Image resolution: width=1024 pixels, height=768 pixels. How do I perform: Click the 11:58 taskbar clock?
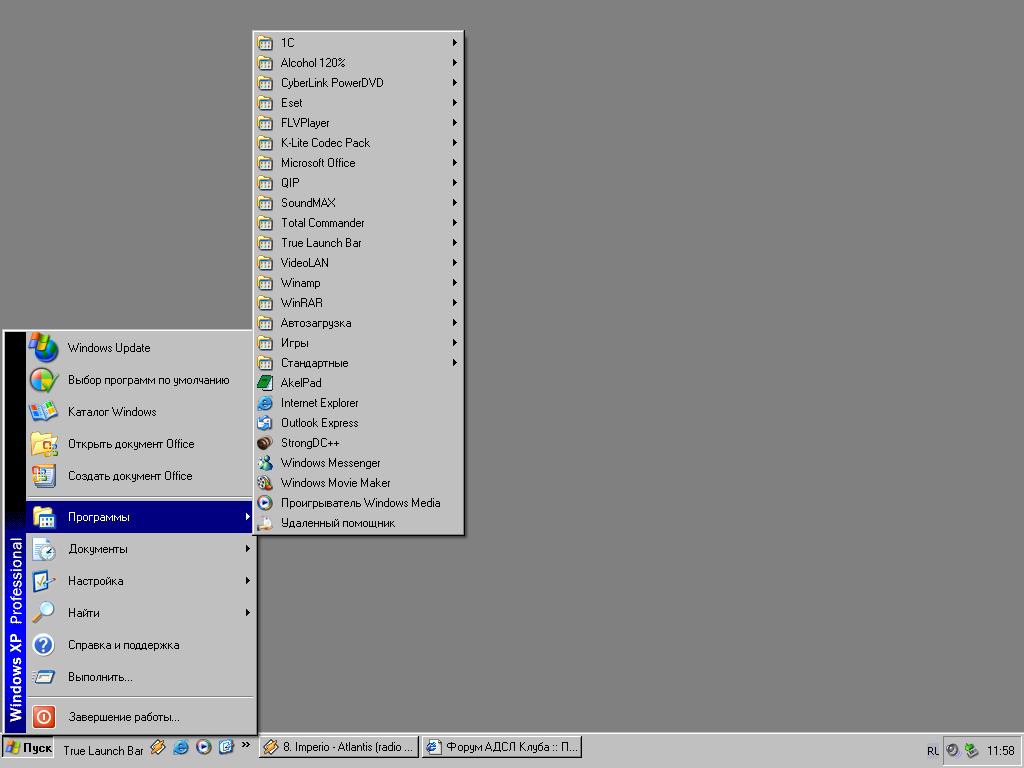tap(1000, 751)
